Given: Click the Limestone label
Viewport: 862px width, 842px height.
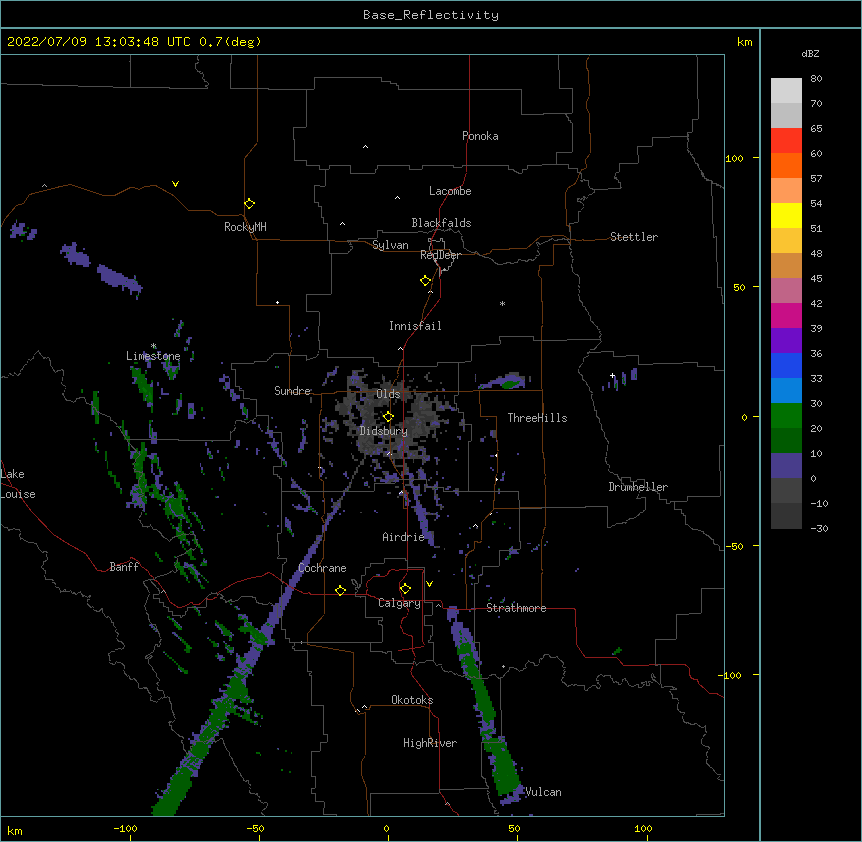Looking at the screenshot, I should 153,356.
